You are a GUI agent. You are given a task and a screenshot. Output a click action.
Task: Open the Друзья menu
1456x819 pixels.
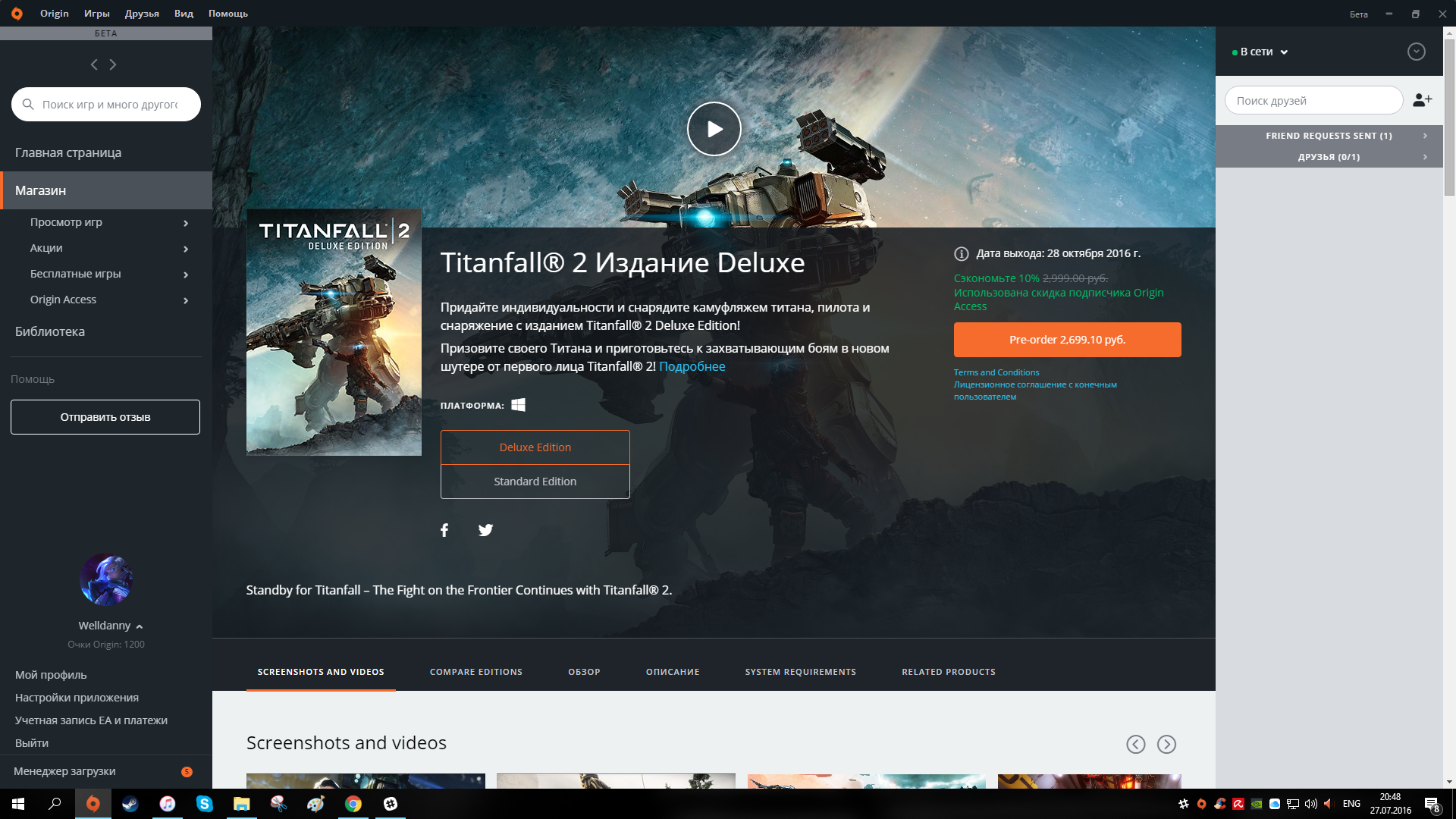pos(142,14)
